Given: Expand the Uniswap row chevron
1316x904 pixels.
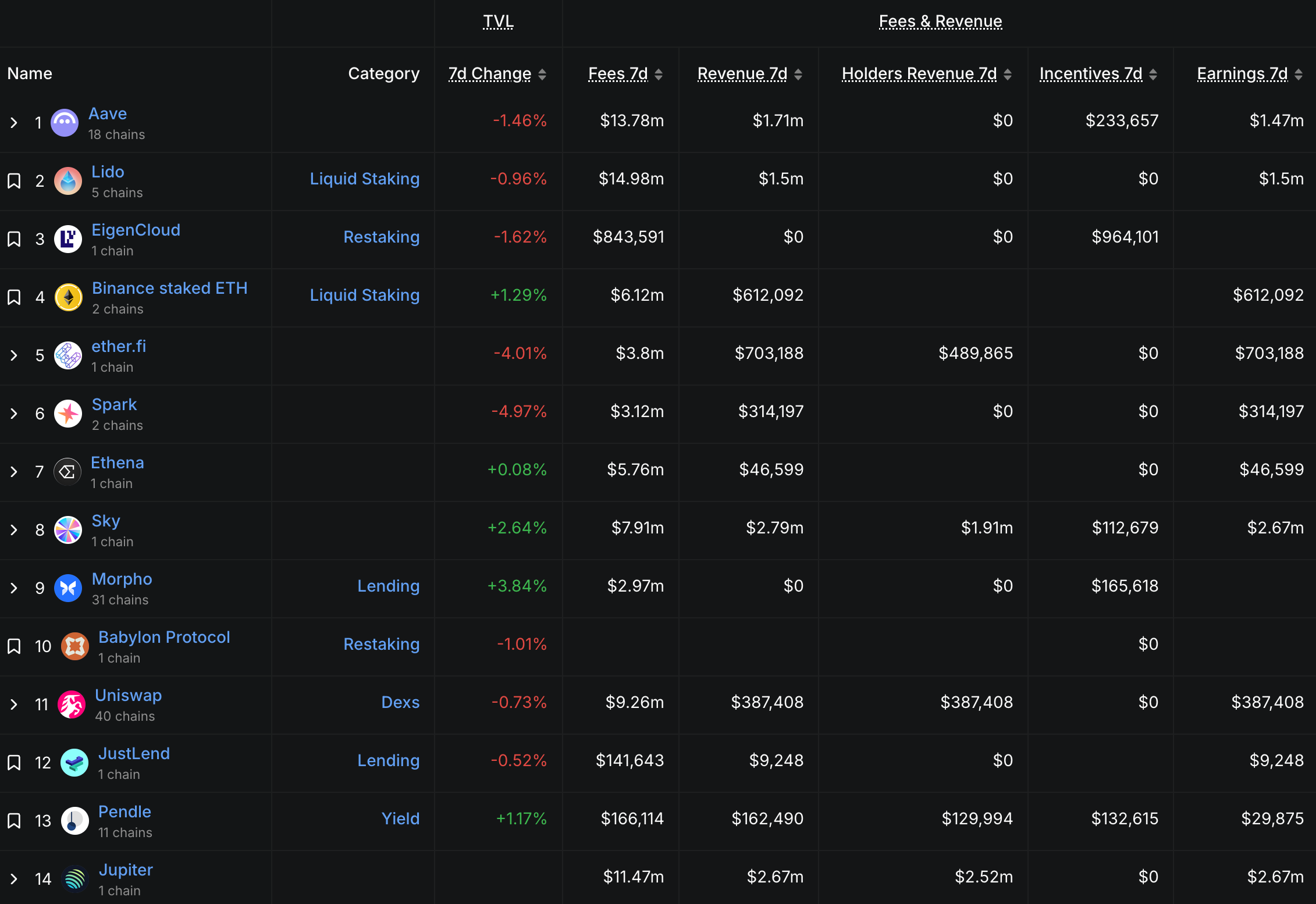Looking at the screenshot, I should click(x=14, y=704).
